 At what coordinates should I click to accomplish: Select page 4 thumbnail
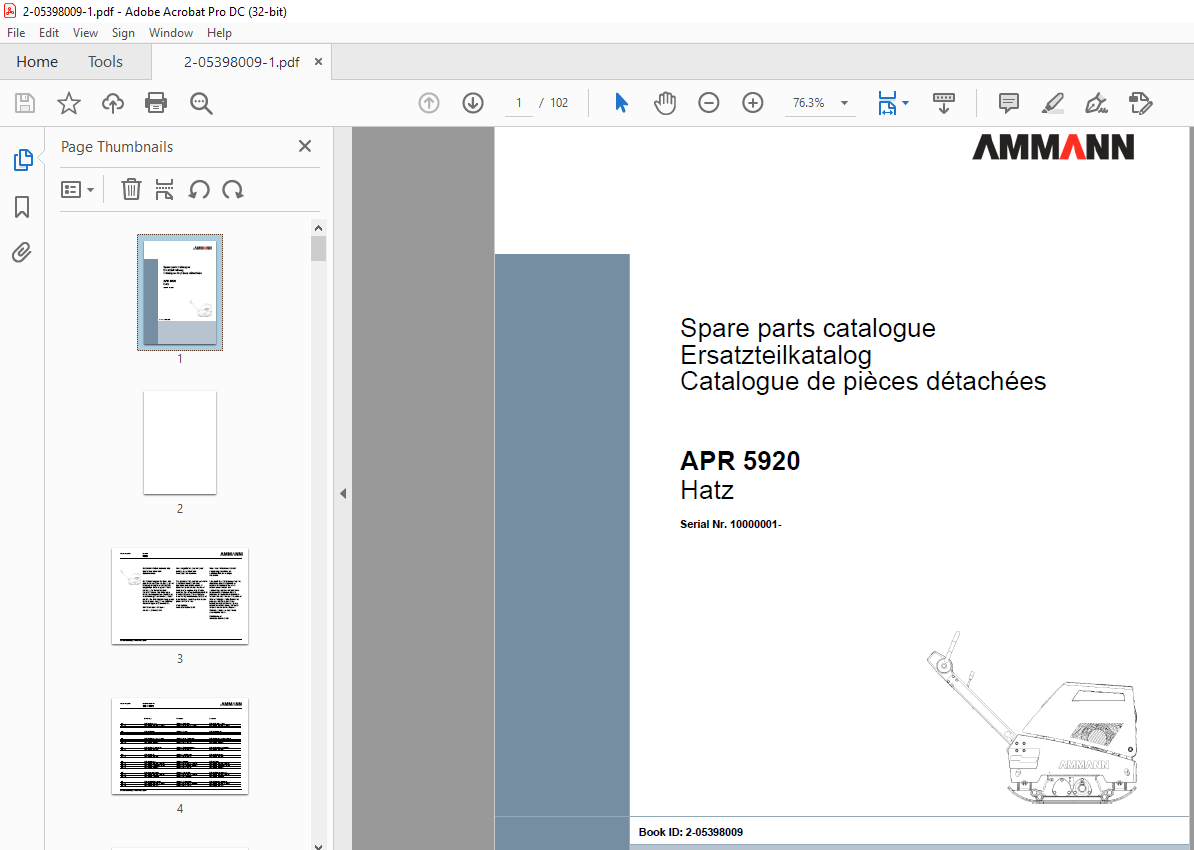[x=180, y=746]
